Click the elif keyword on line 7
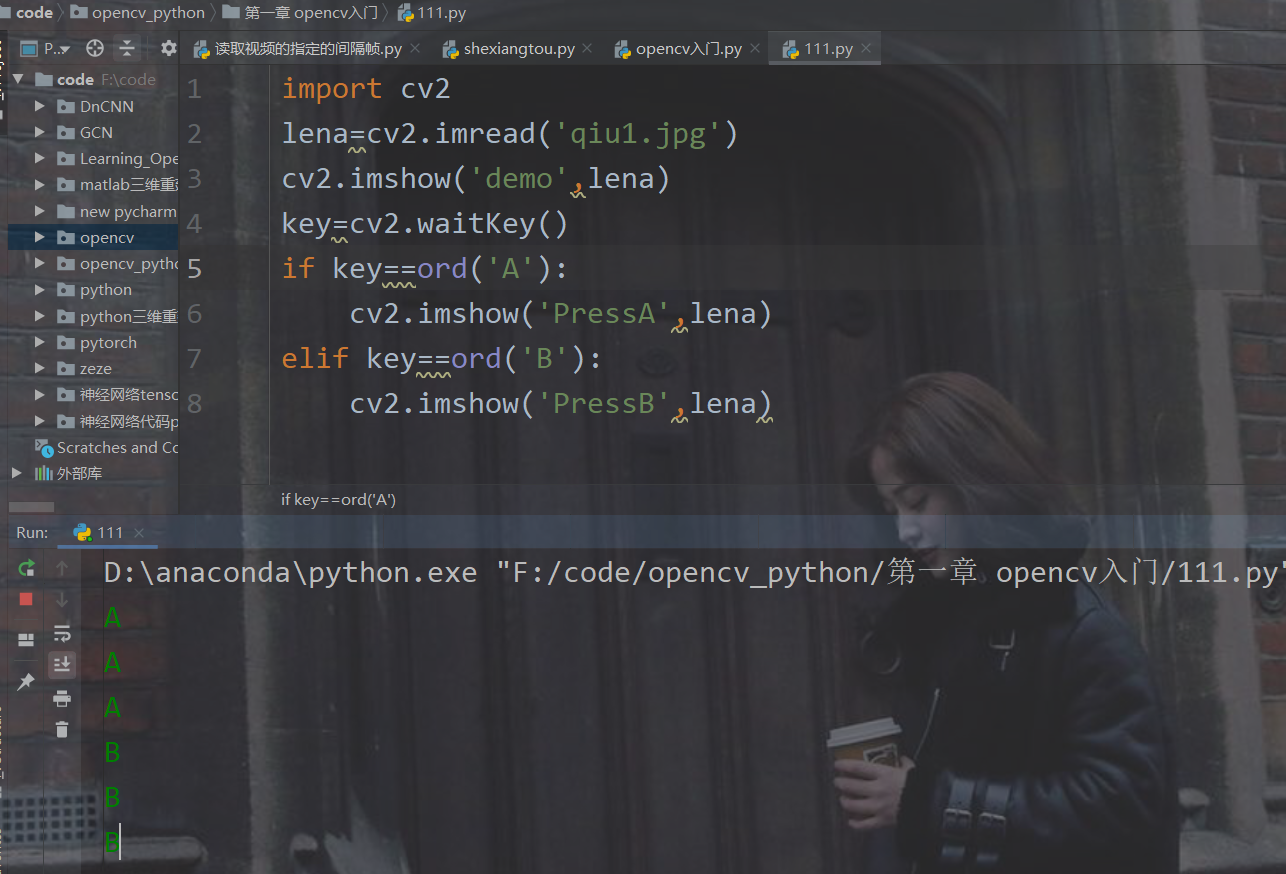The height and width of the screenshot is (874, 1286). 315,359
